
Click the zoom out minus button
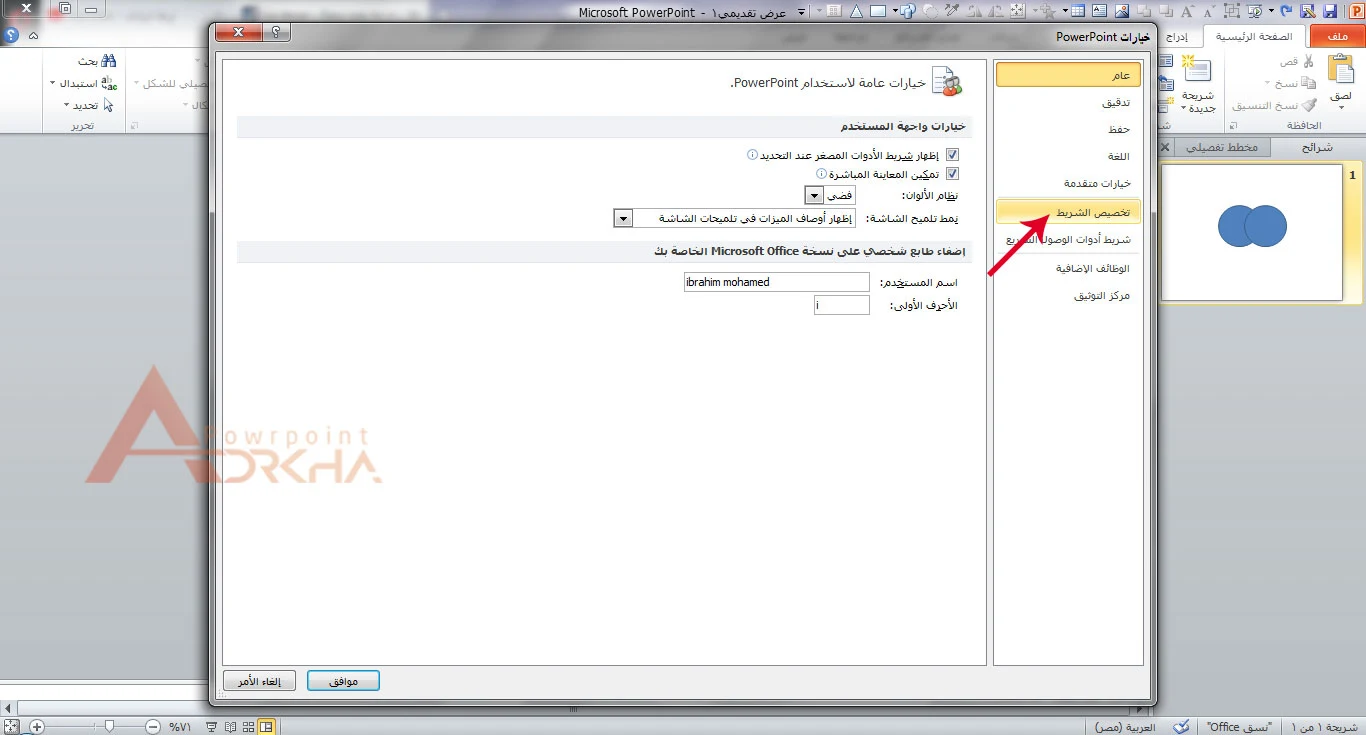[153, 727]
